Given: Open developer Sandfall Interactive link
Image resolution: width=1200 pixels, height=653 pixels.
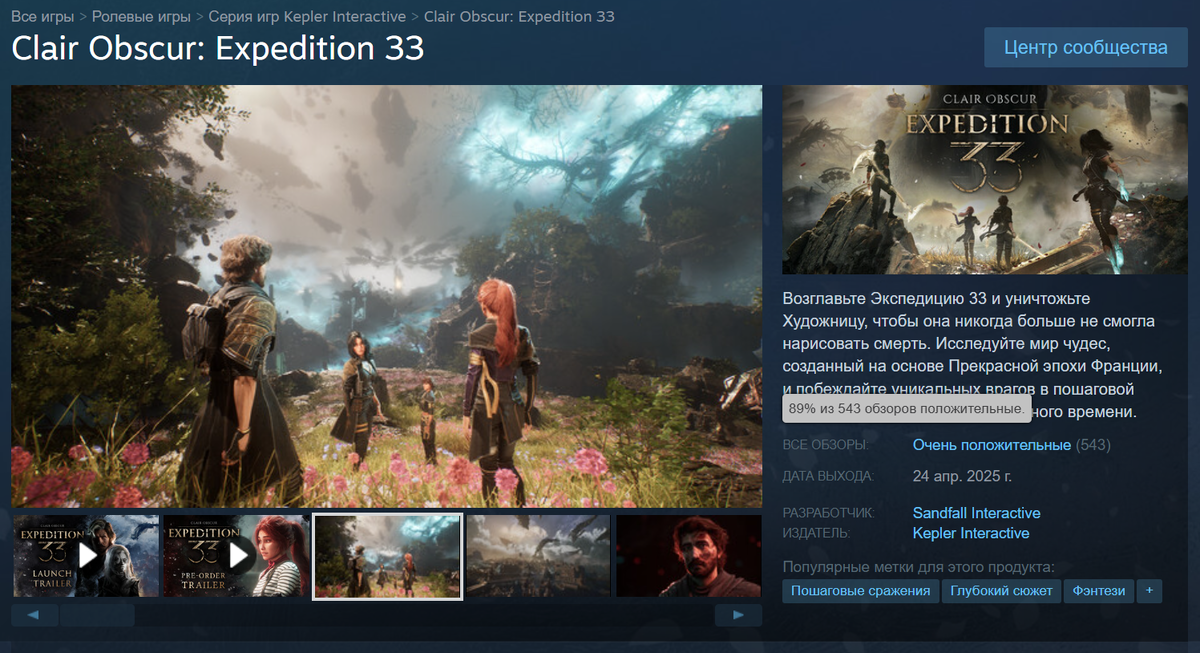Looking at the screenshot, I should tap(977, 513).
